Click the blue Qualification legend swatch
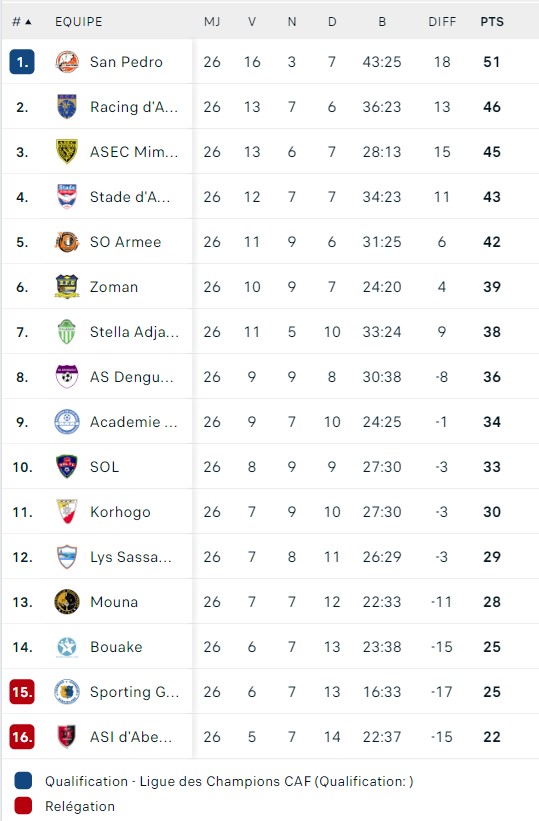The width and height of the screenshot is (539, 821). click(x=23, y=781)
